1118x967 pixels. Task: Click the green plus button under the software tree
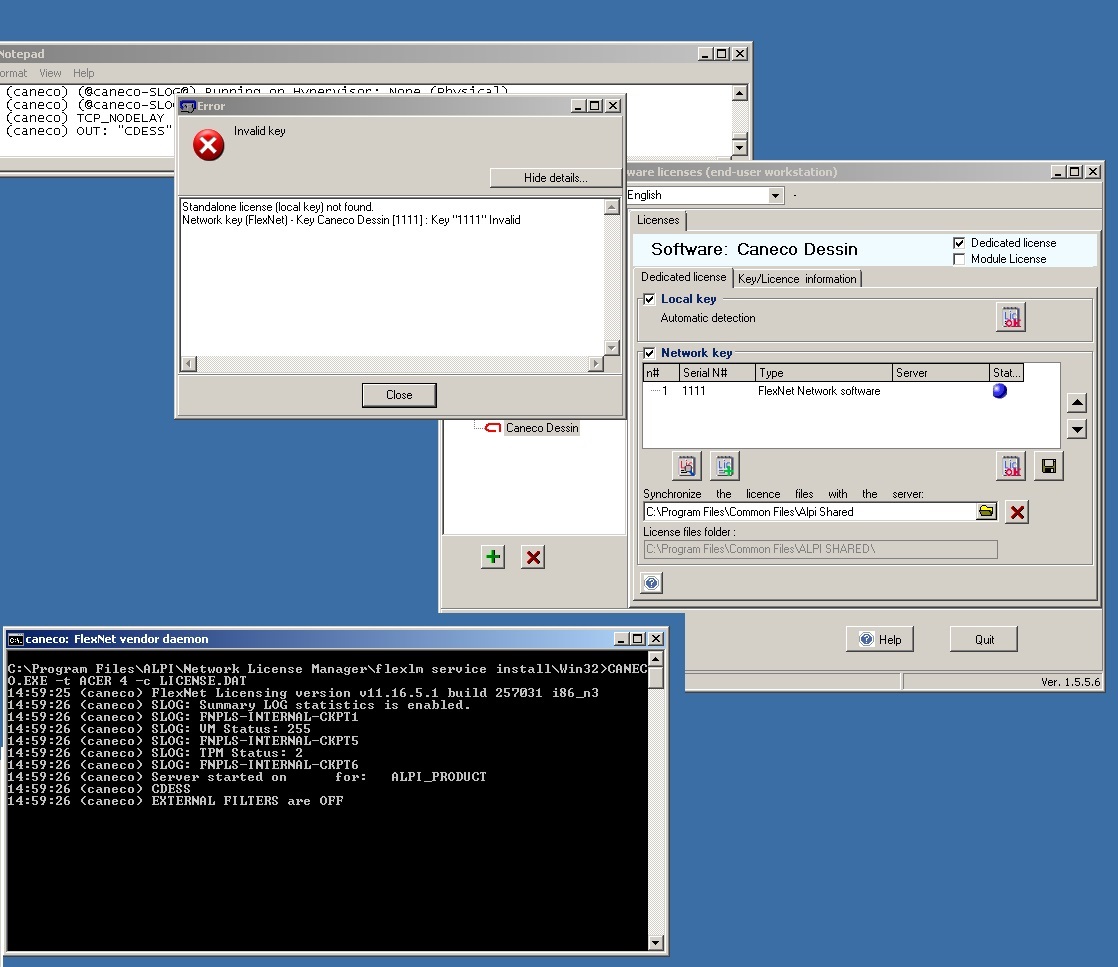[x=493, y=557]
